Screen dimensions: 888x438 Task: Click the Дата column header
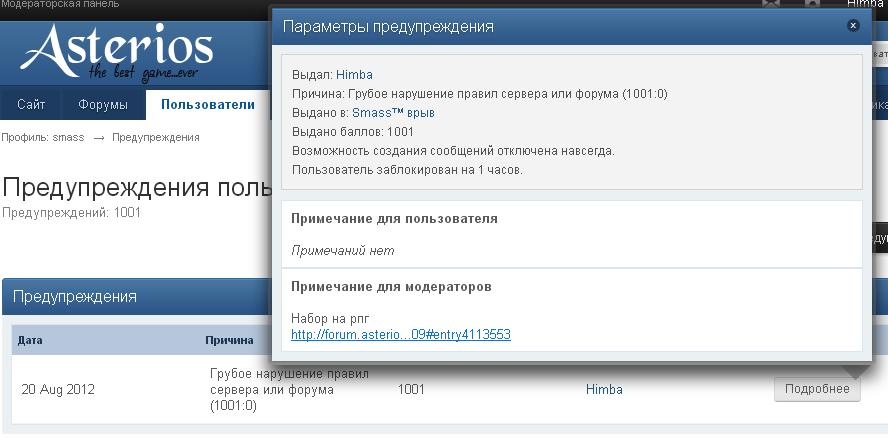30,341
